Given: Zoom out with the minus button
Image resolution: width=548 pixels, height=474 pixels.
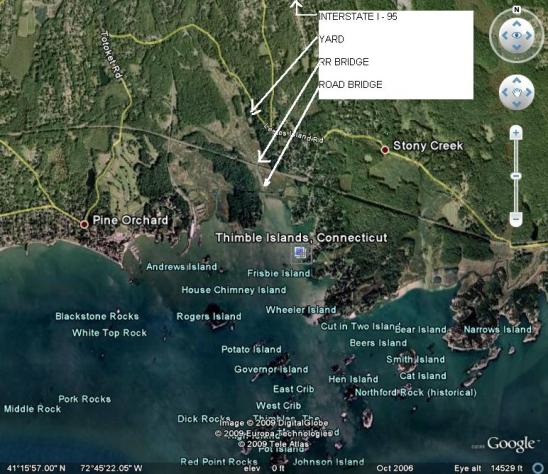Looking at the screenshot, I should pyautogui.click(x=516, y=219).
